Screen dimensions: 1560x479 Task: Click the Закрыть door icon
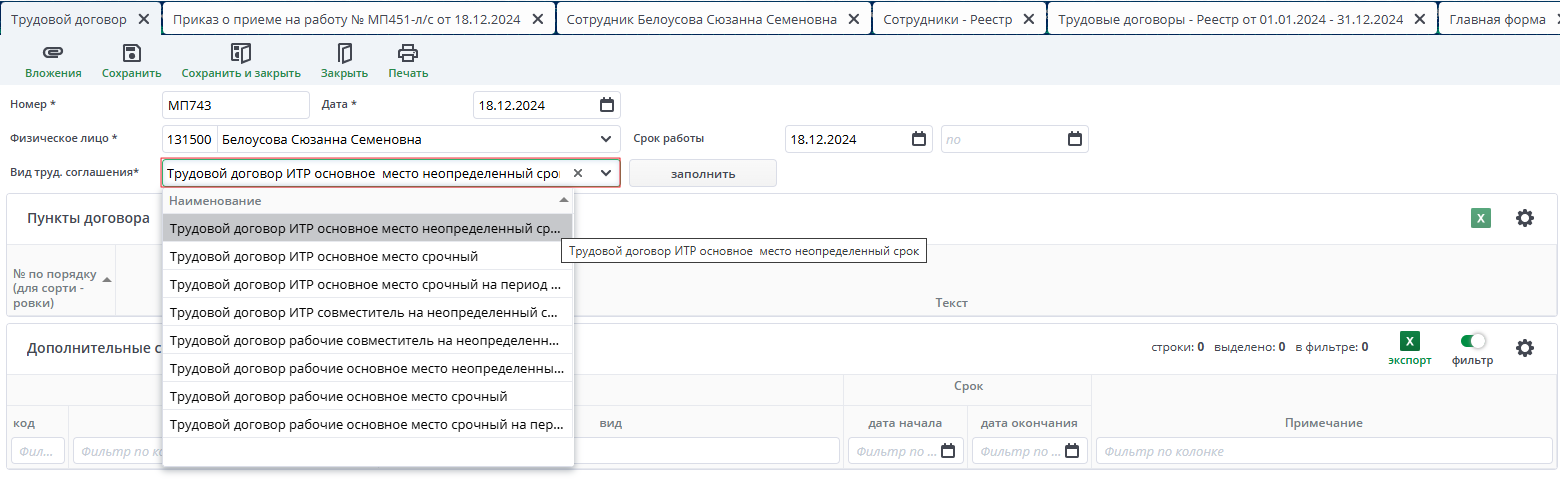pos(344,54)
